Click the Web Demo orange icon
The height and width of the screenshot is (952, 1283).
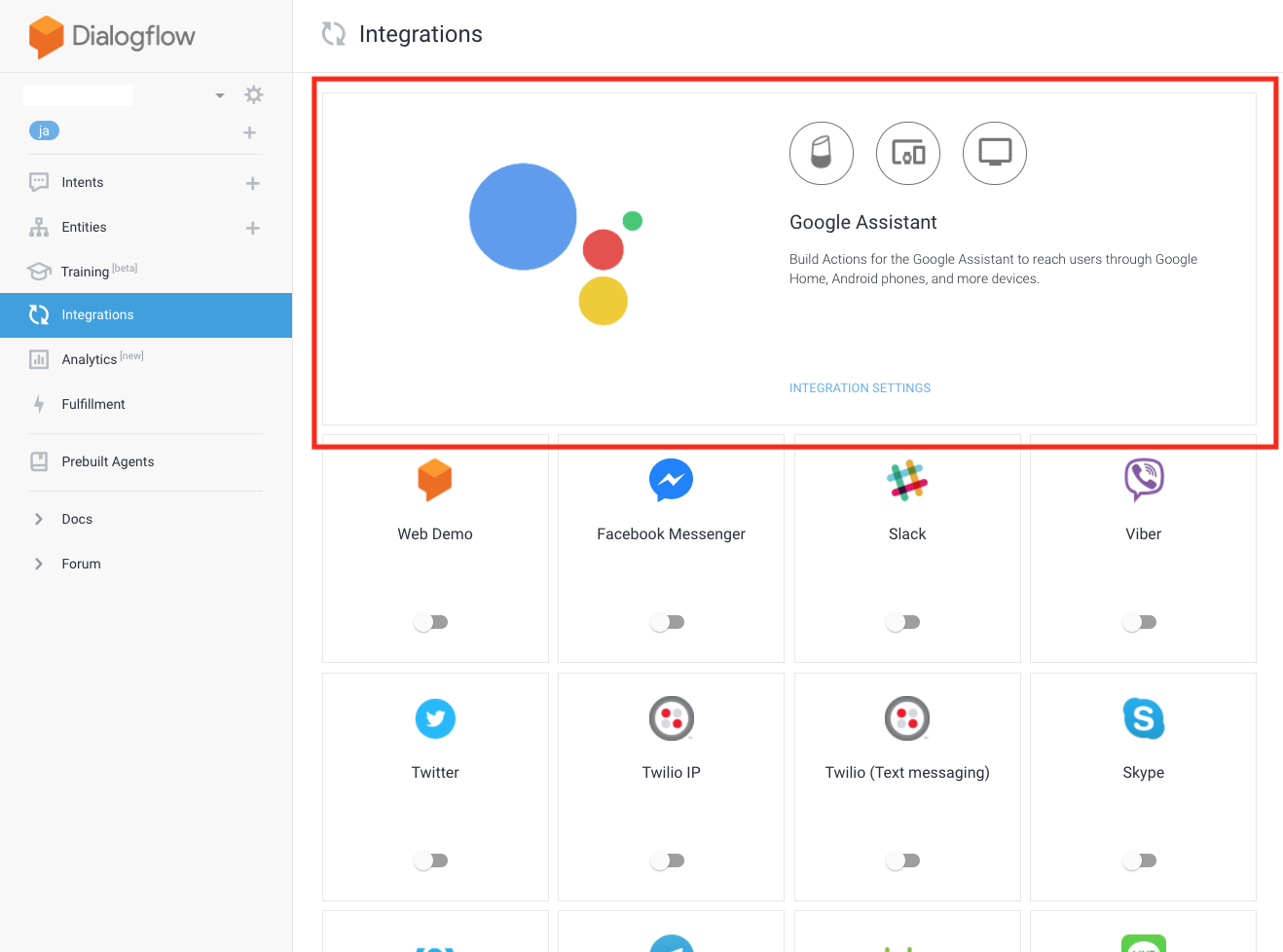[x=435, y=480]
